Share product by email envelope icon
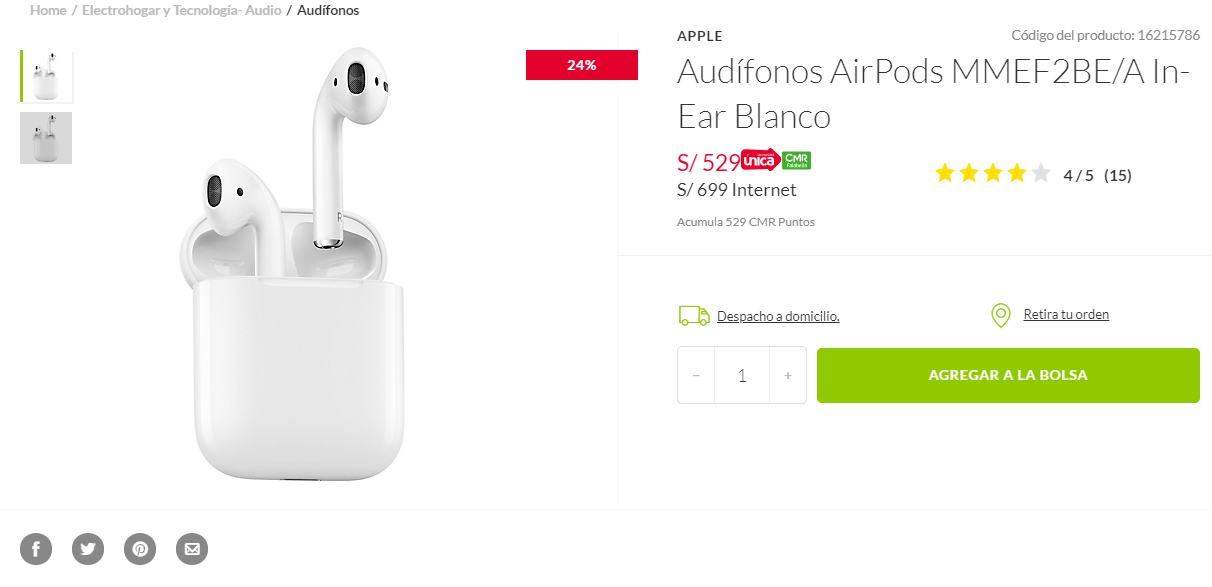The width and height of the screenshot is (1212, 587). (x=192, y=548)
